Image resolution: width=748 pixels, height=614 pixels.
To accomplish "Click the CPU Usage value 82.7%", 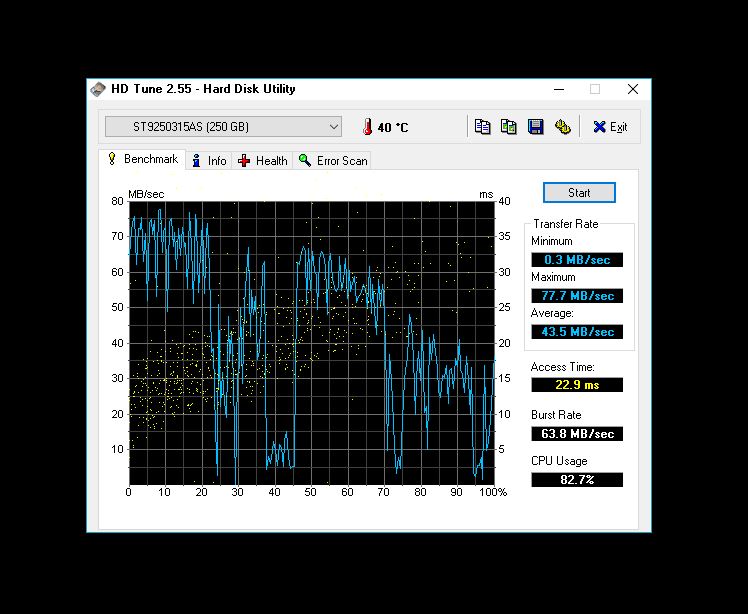I will 577,479.
